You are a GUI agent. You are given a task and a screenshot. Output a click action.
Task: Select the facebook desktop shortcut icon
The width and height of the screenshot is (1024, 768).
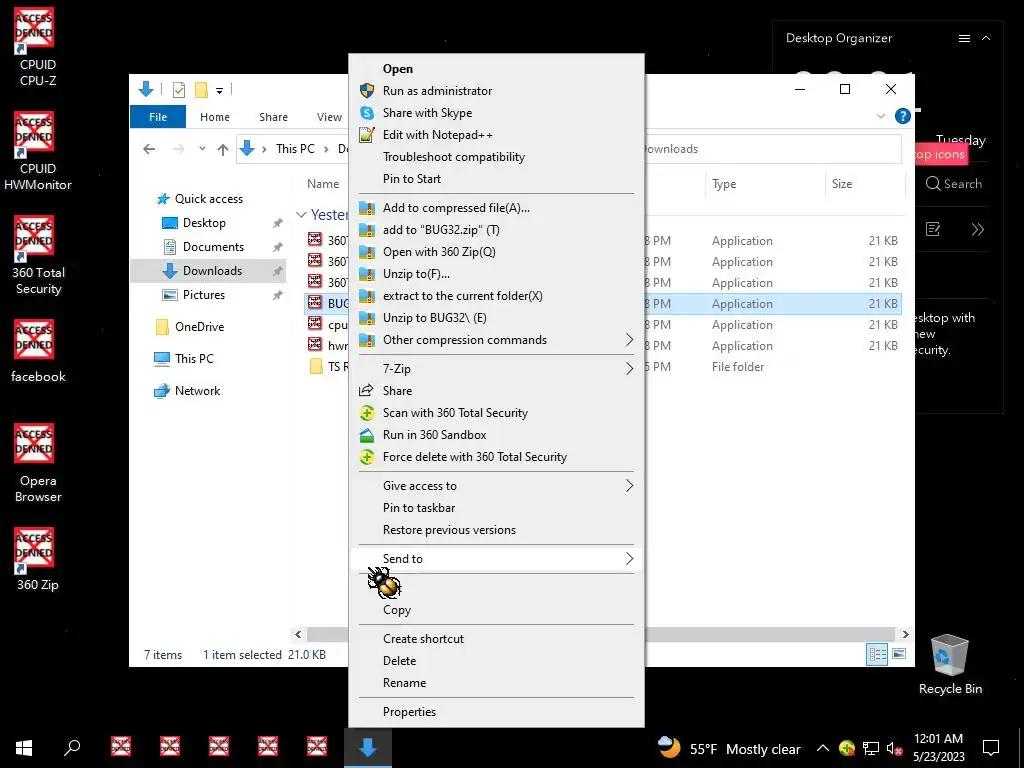(37, 351)
